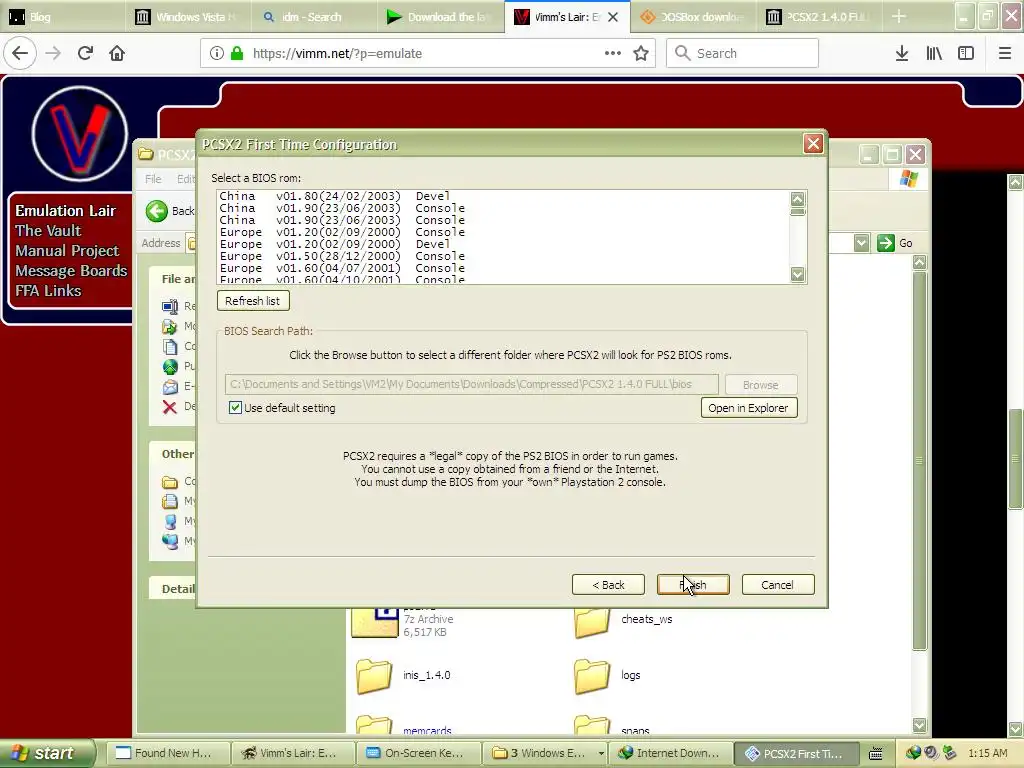Show site information icon in URL bar

point(217,53)
